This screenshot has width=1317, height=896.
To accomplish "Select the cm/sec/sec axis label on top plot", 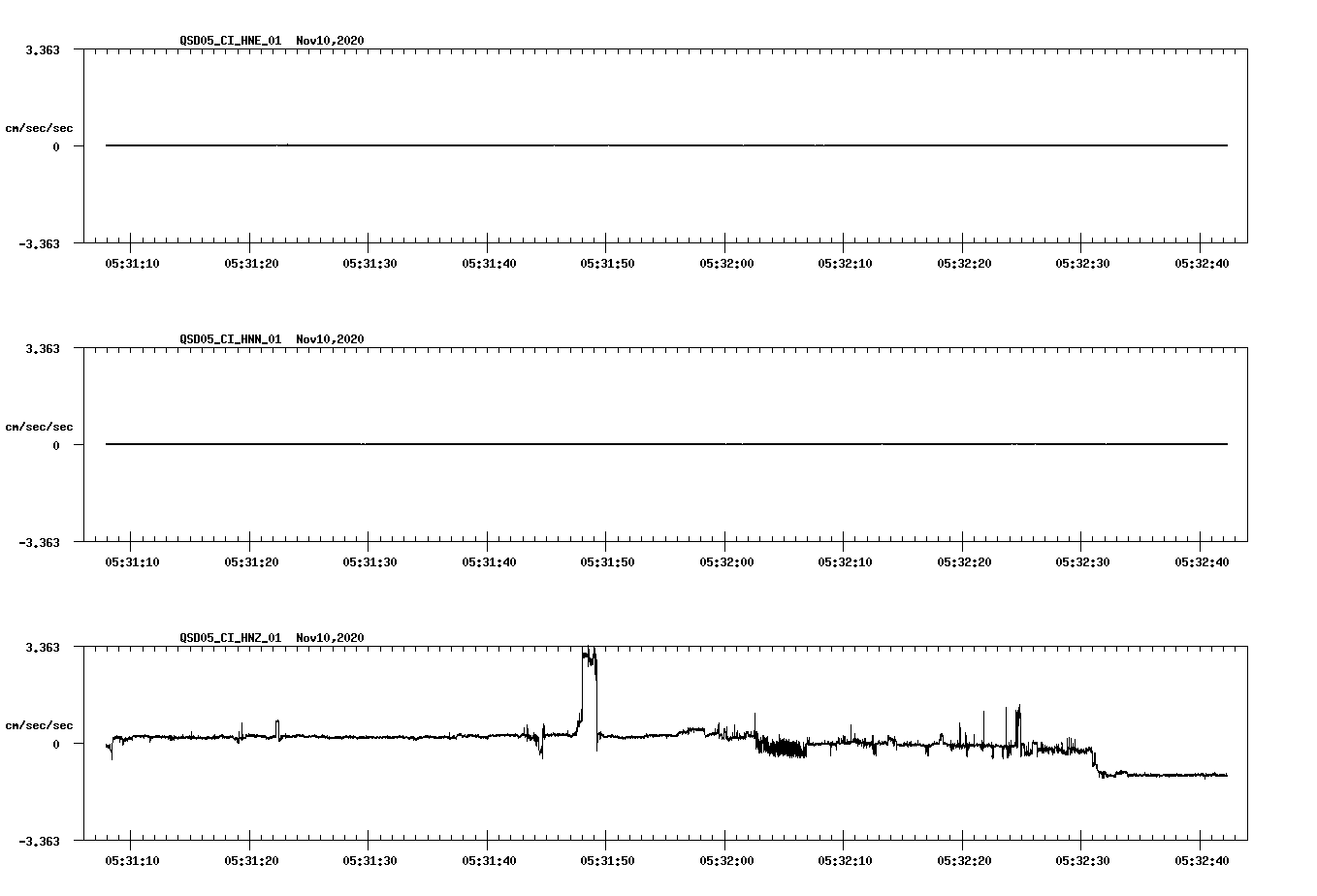I will [40, 127].
